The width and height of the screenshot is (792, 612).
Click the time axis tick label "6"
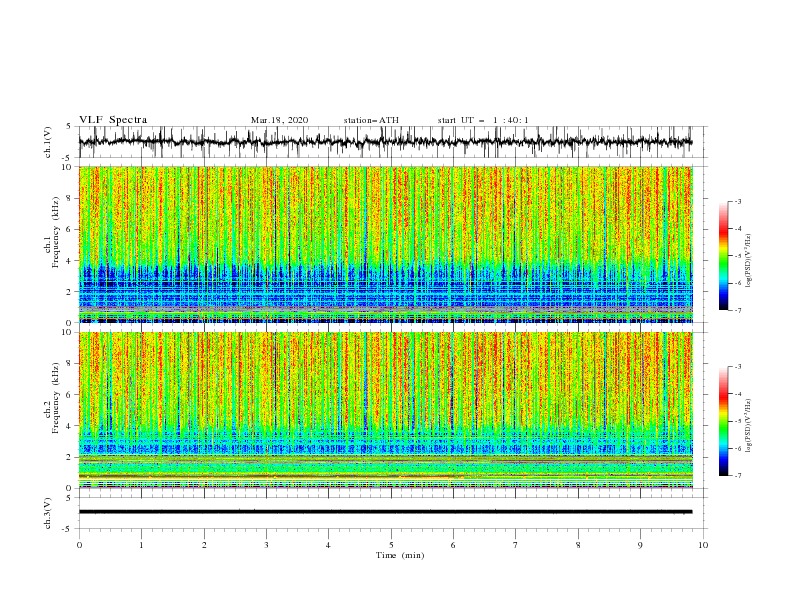point(454,545)
